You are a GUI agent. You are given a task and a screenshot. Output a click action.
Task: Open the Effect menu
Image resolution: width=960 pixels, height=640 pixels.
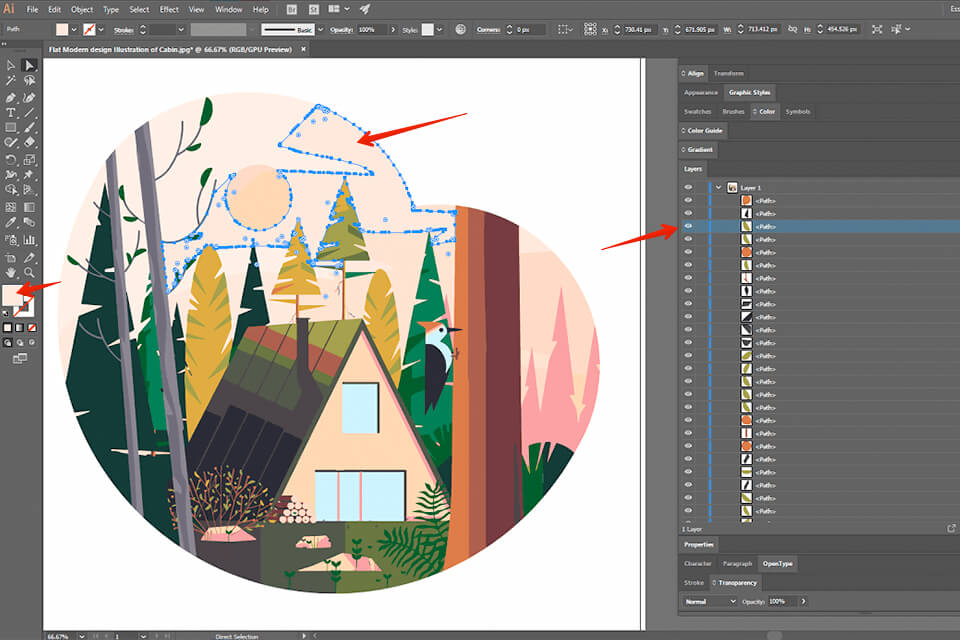pos(169,9)
